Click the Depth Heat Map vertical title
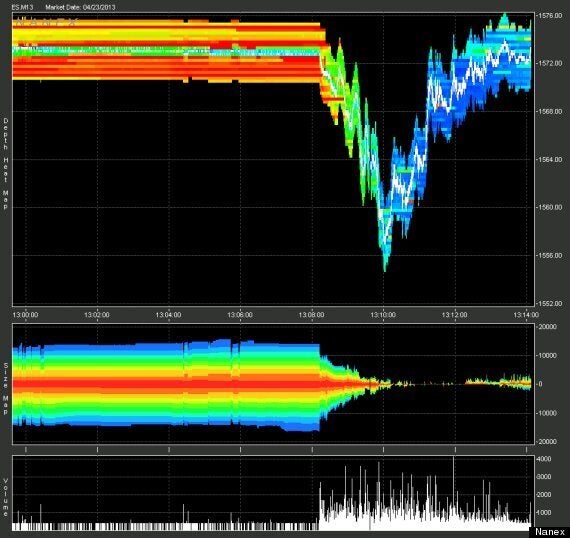Viewport: 570px width, 538px height. click(x=5, y=164)
